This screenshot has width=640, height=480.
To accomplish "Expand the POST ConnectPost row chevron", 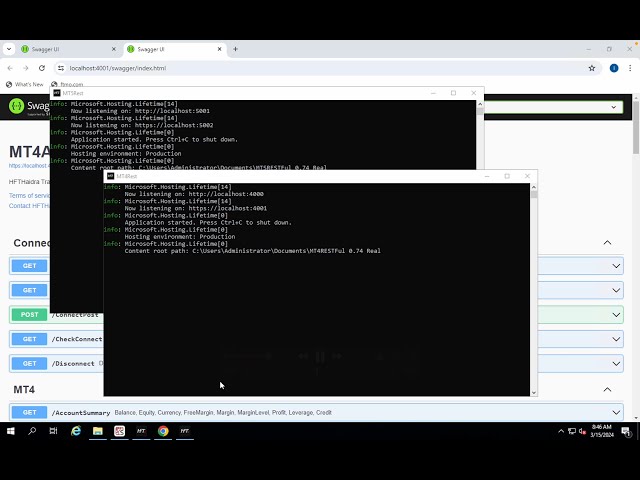I will tap(616, 315).
